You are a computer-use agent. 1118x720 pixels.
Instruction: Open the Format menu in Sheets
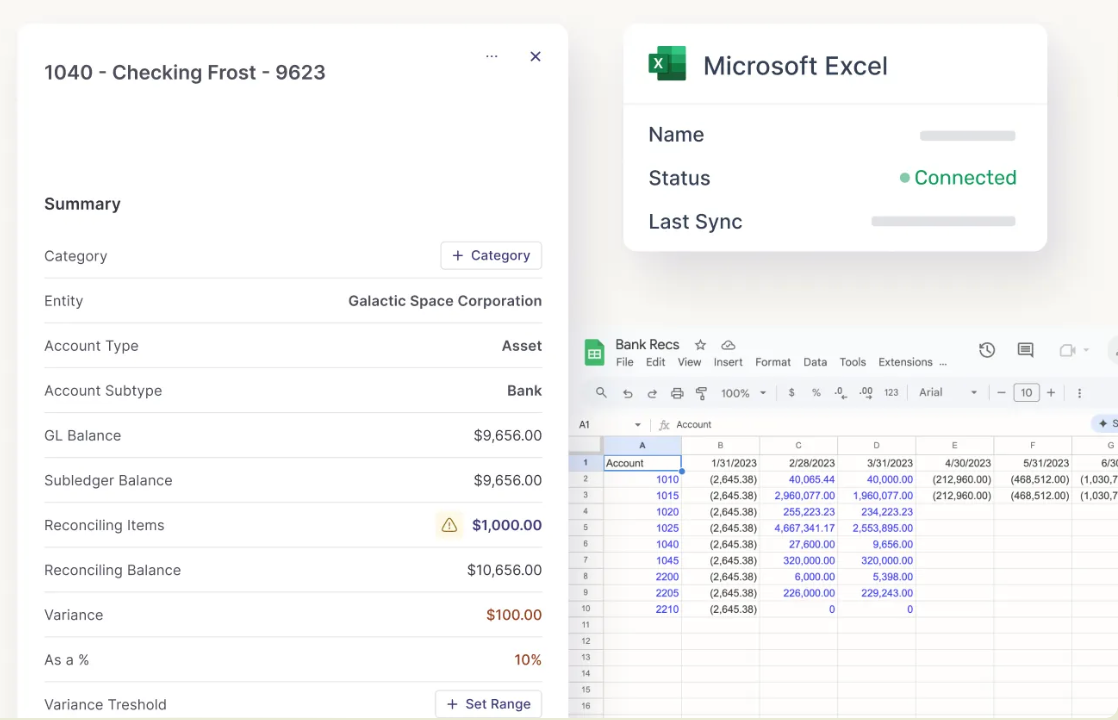click(773, 362)
